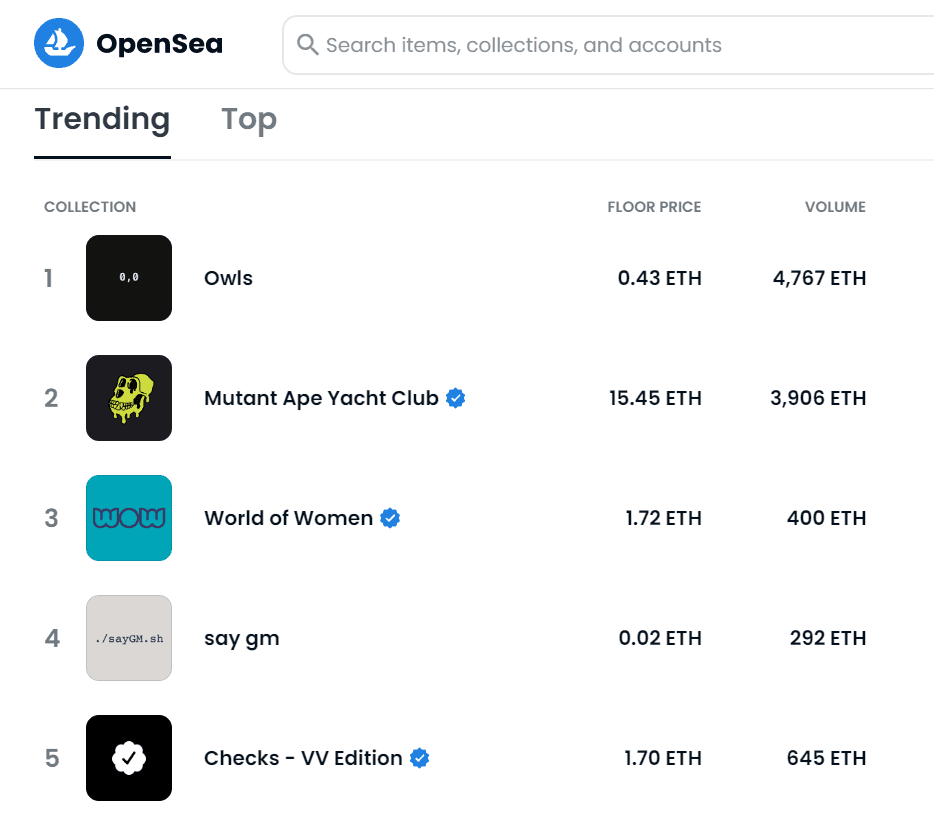Open the Mutant Ape skull thumbnail
The width and height of the screenshot is (934, 813).
(129, 398)
